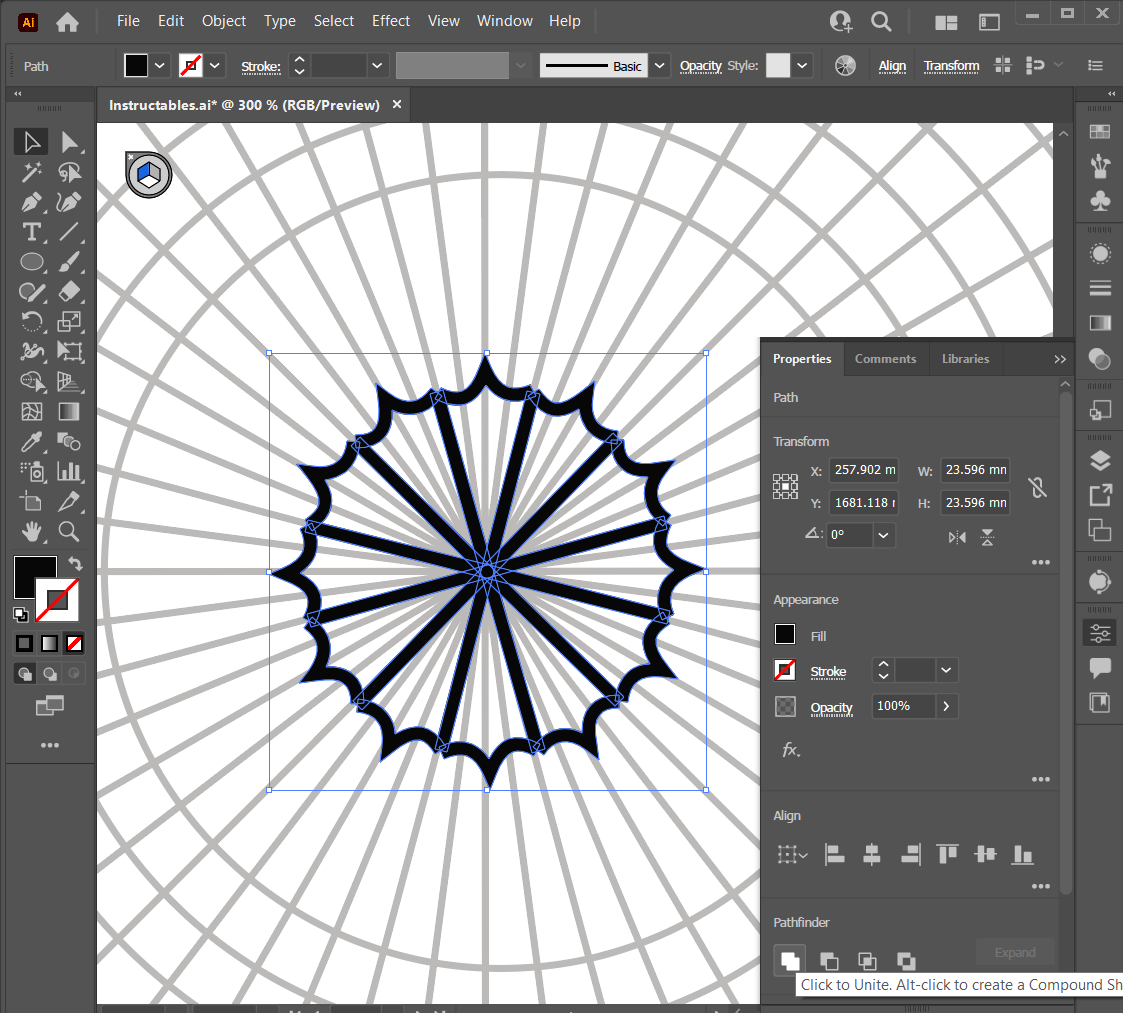The height and width of the screenshot is (1013, 1123).
Task: Open the Object menu
Action: [223, 21]
